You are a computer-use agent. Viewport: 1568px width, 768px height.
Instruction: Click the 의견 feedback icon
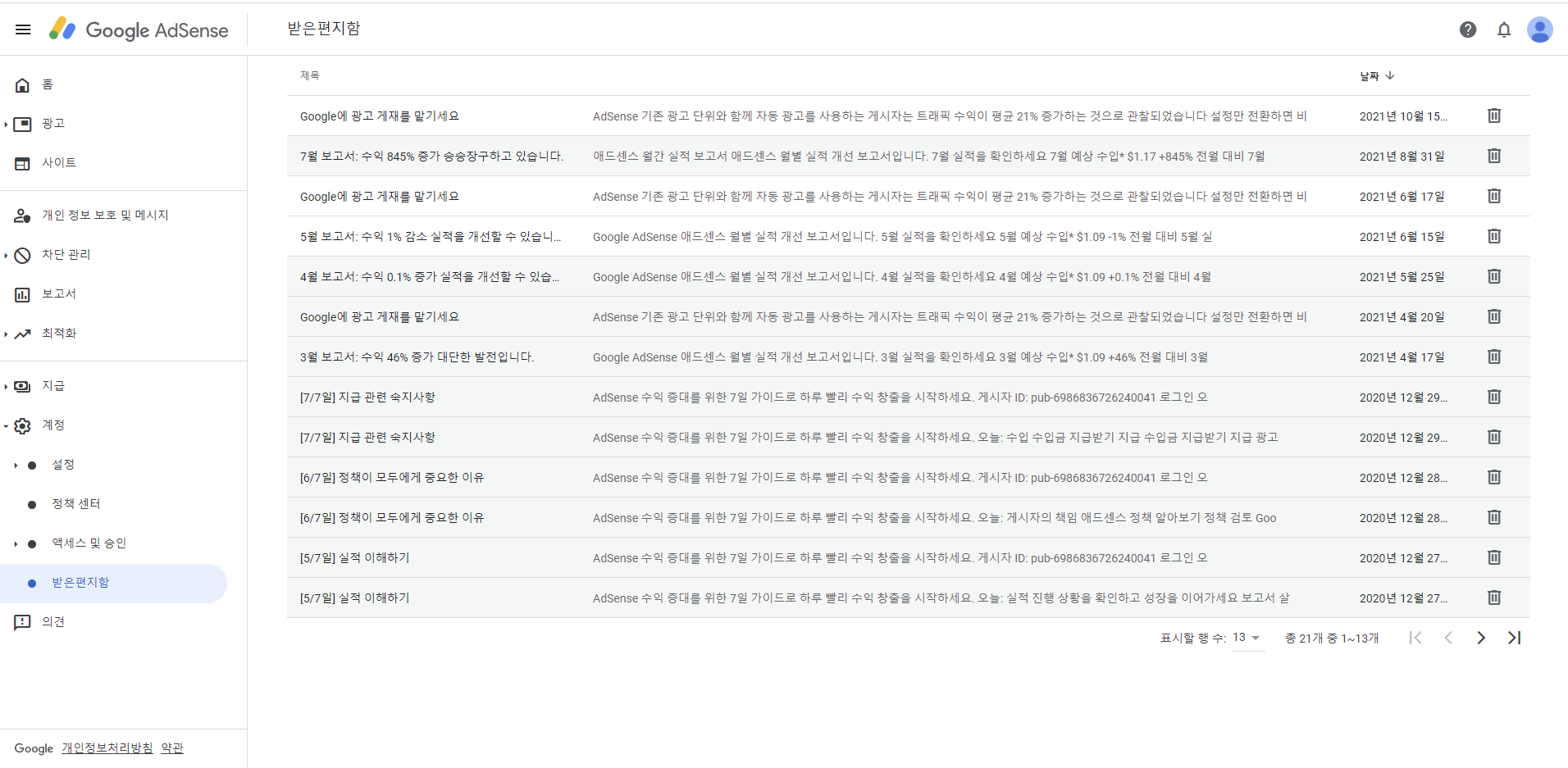[23, 622]
